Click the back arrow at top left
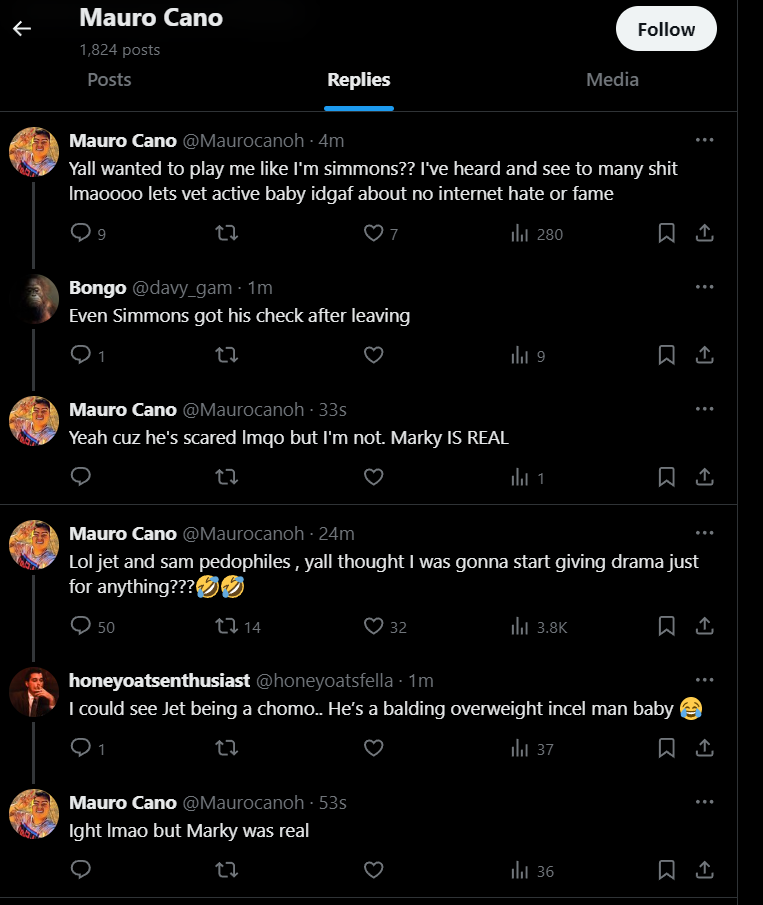 click(x=22, y=28)
